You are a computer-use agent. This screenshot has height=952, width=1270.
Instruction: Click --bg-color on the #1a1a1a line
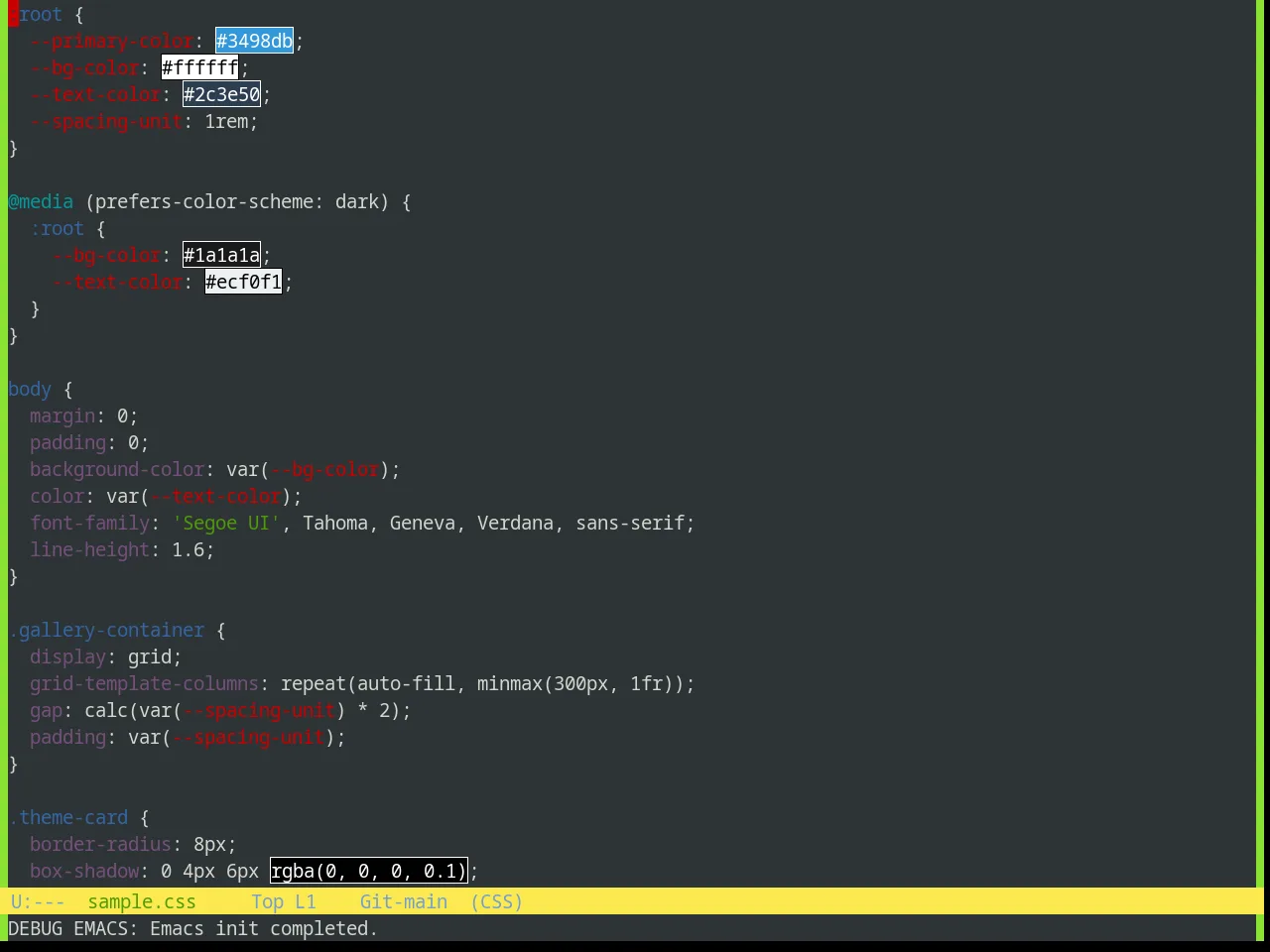click(x=107, y=255)
